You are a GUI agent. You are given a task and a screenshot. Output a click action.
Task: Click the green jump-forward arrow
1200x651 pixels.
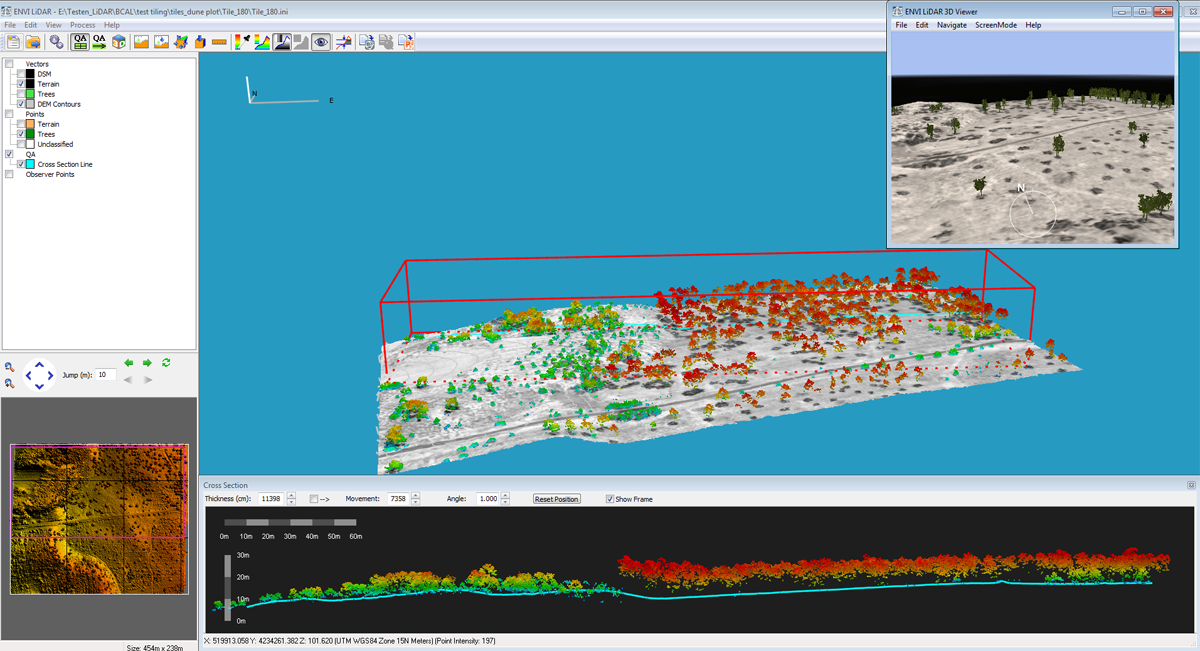147,363
